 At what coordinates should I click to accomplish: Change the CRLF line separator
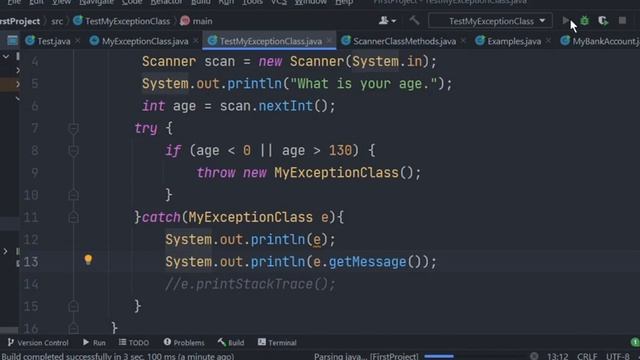(587, 356)
